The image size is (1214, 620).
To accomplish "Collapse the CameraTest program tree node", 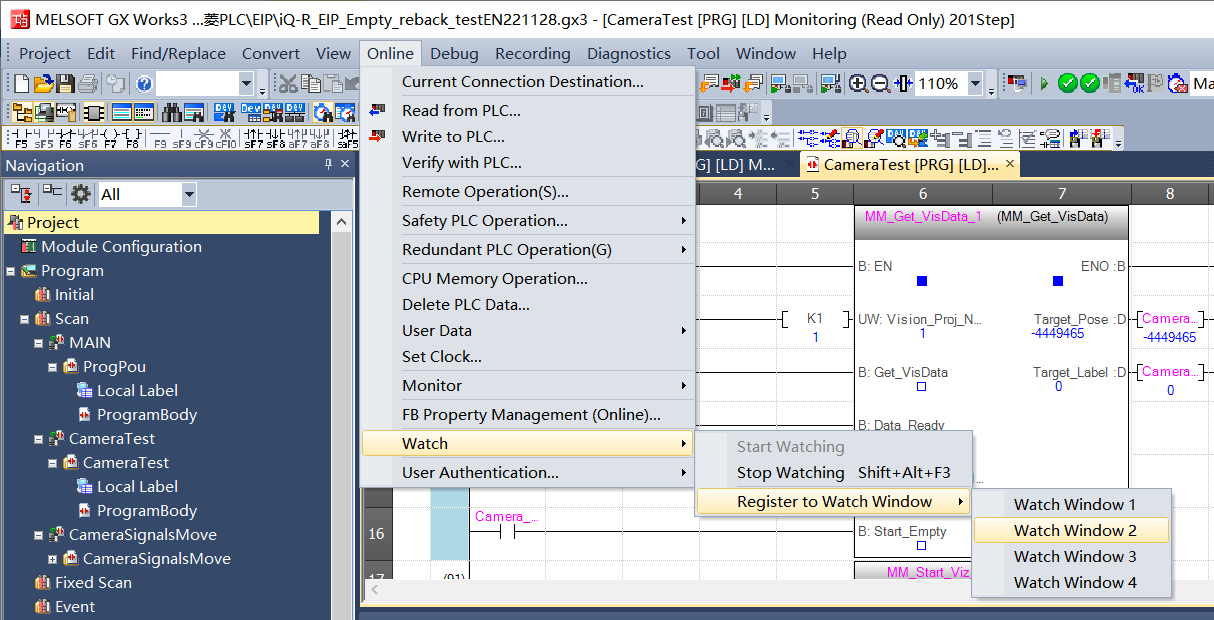I will [x=39, y=439].
